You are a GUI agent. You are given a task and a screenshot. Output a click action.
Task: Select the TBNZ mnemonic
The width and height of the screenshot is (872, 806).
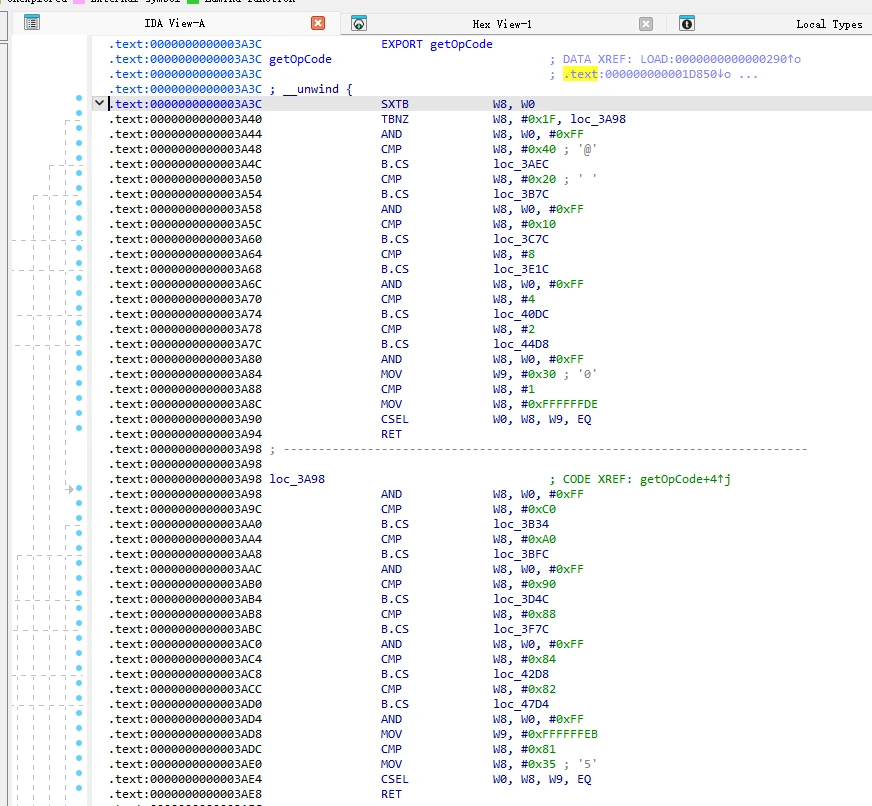pyautogui.click(x=395, y=119)
